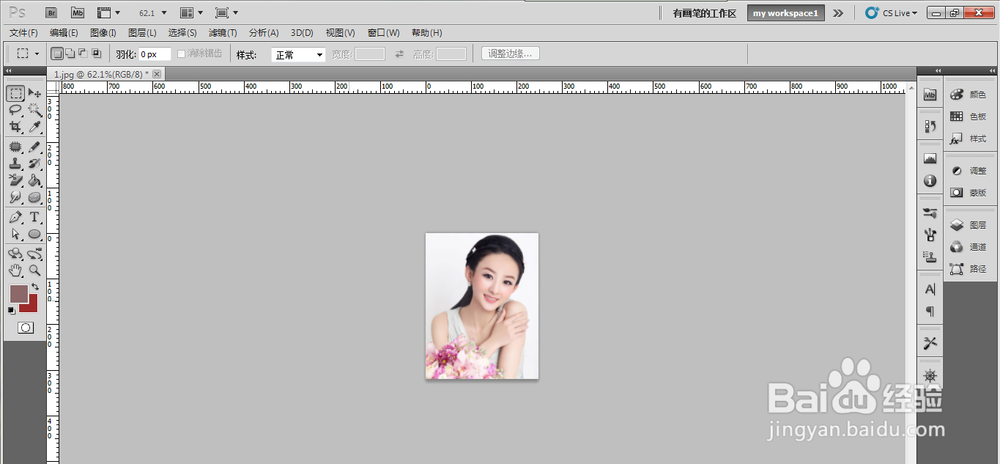Select the 3D Object Rotate tool
This screenshot has width=1000, height=464.
point(16,254)
